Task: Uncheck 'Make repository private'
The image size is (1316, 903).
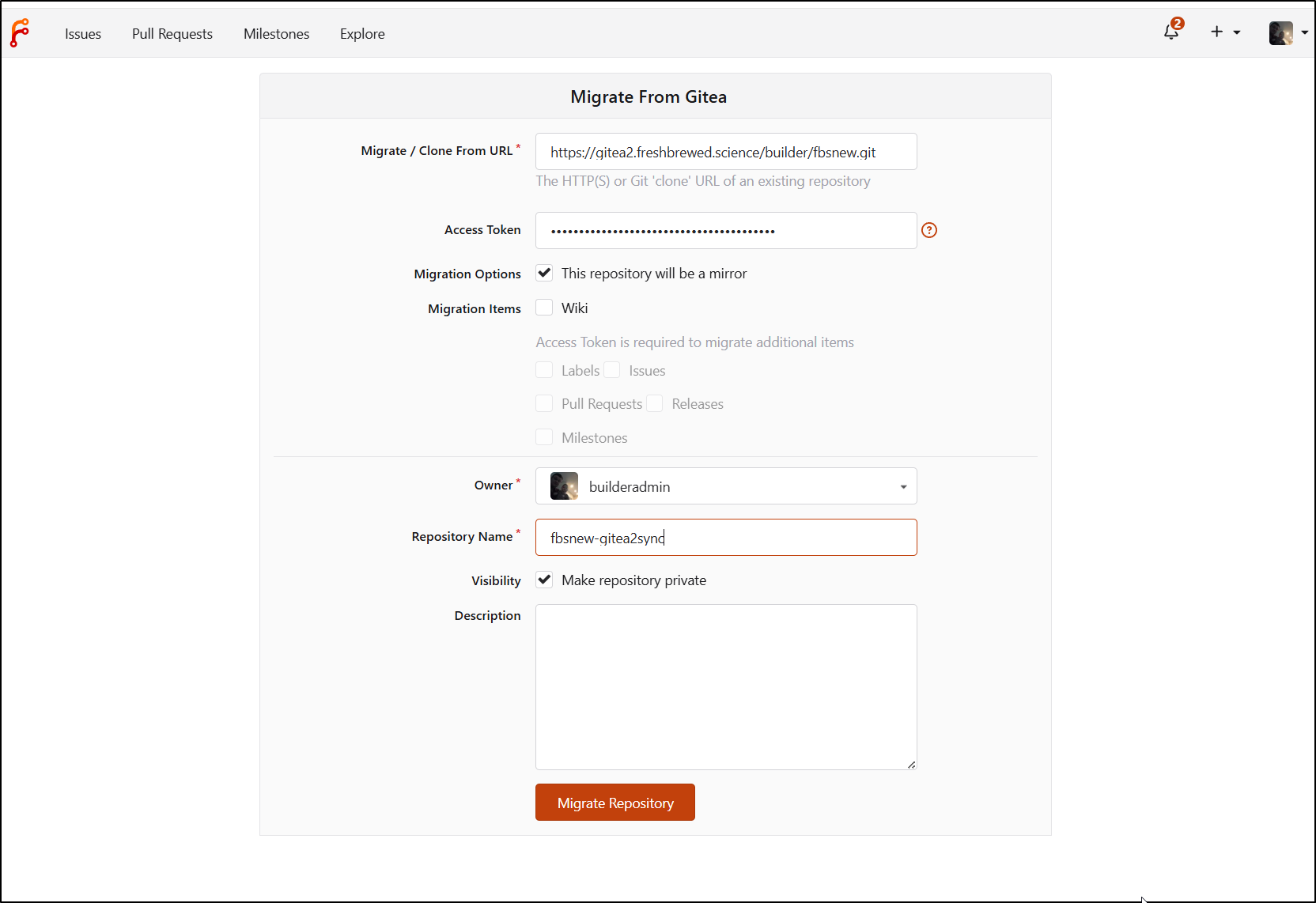Action: [x=544, y=580]
